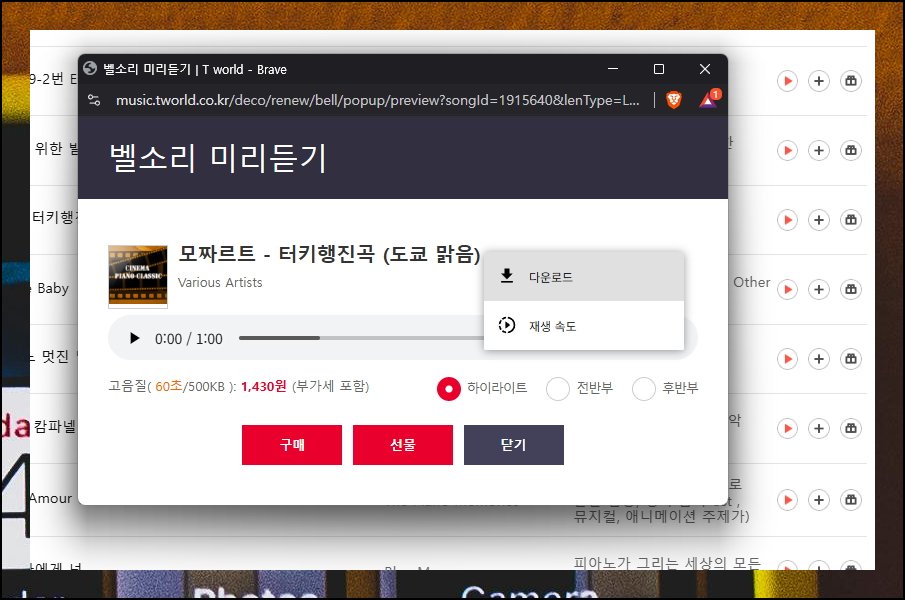Play the 위한 row track in background list
Screen dimensions: 905x600
coord(787,151)
